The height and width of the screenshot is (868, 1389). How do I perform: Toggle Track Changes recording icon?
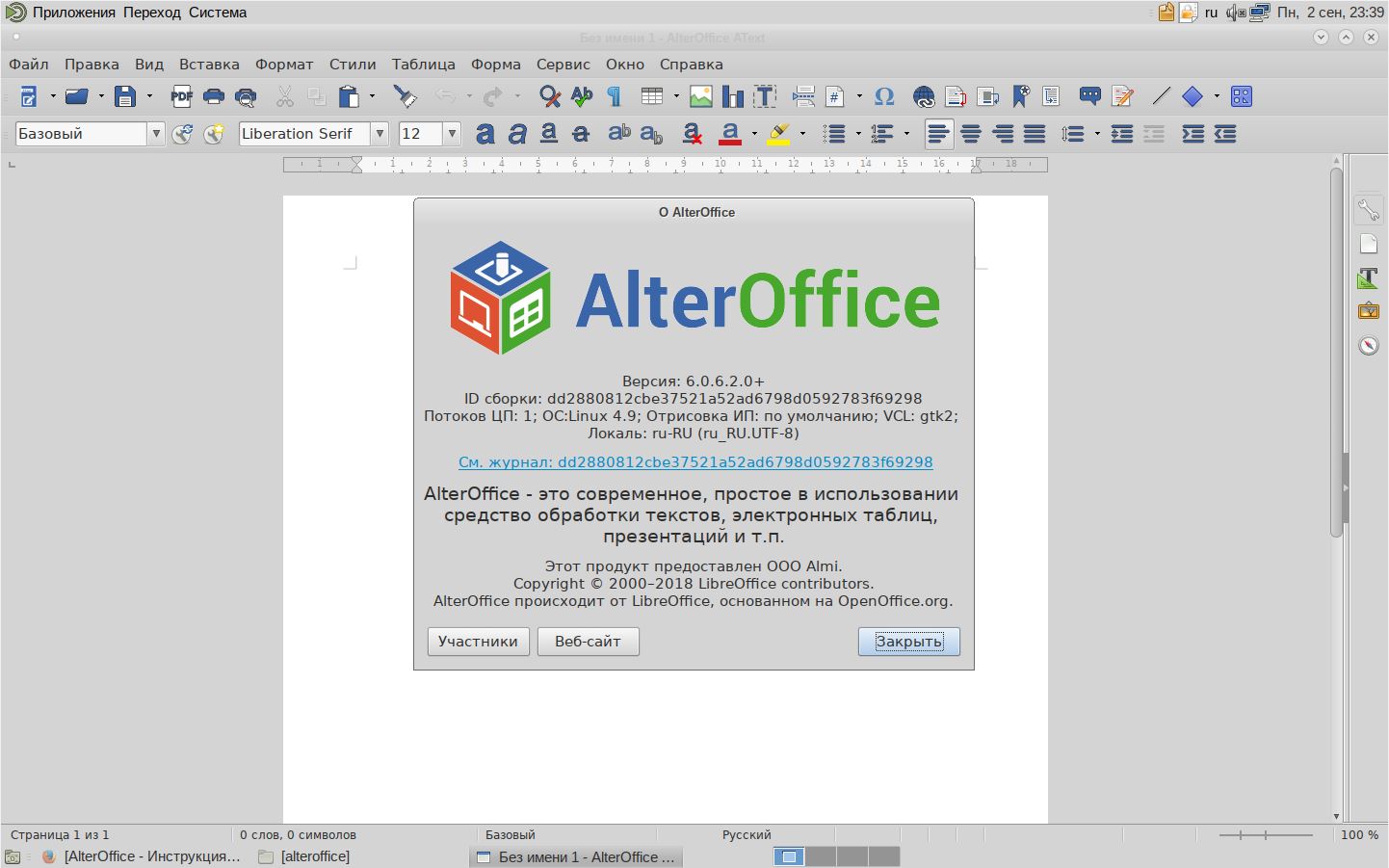[1122, 96]
